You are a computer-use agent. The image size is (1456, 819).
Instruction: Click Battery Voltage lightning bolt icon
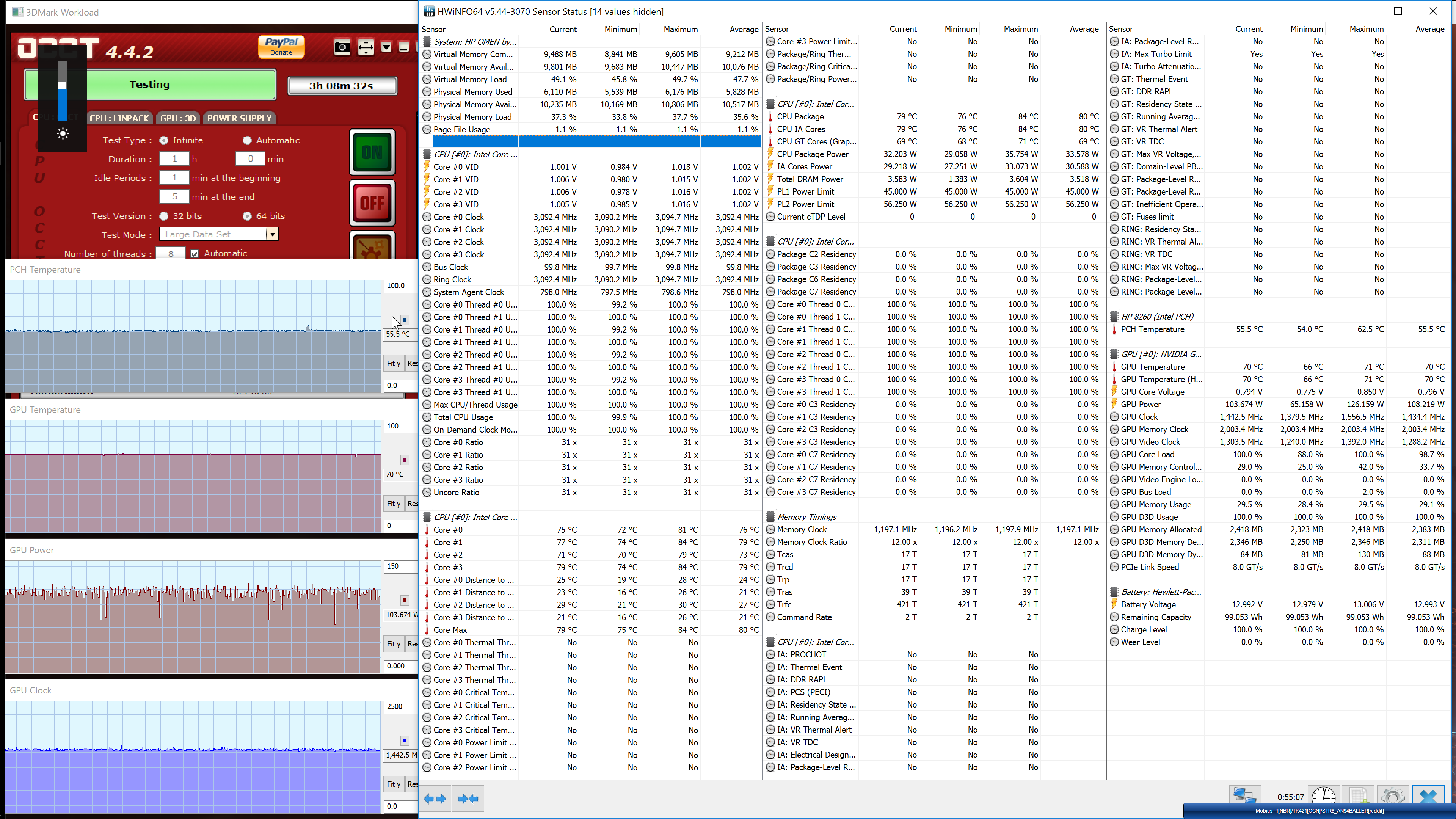1114,604
